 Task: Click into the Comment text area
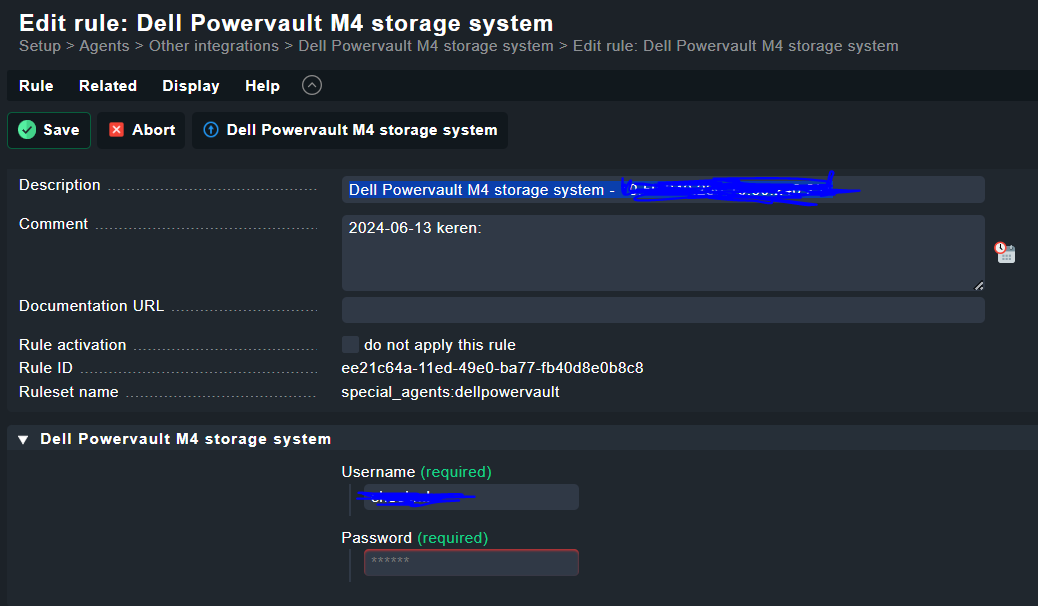coord(663,253)
